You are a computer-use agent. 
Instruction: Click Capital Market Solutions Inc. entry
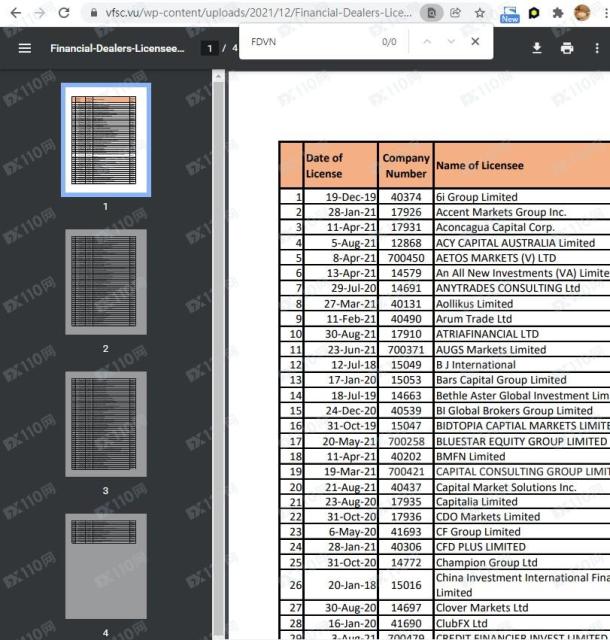tap(506, 487)
